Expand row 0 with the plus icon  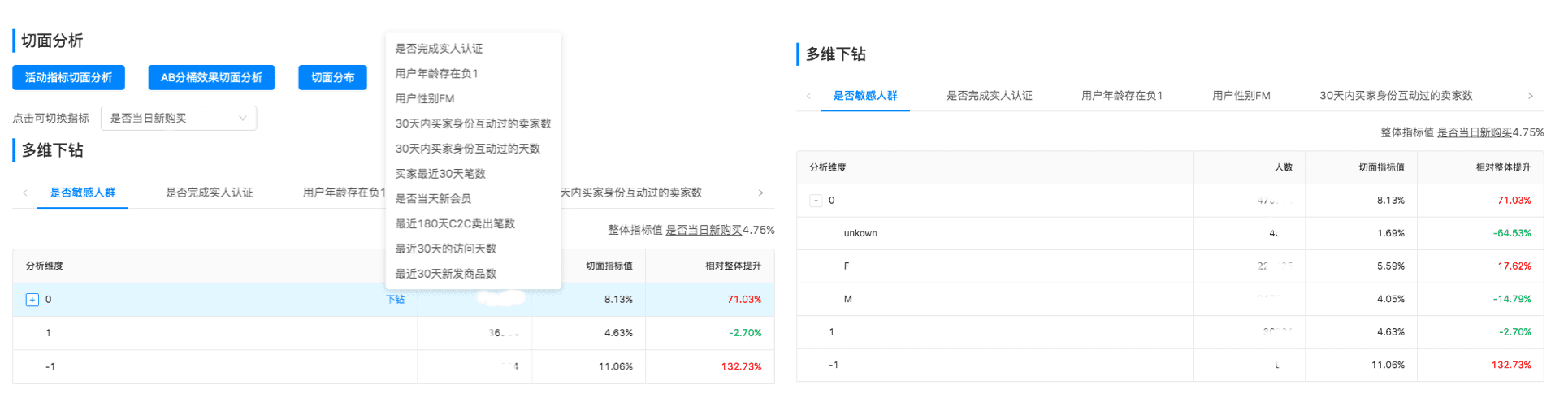tap(32, 300)
